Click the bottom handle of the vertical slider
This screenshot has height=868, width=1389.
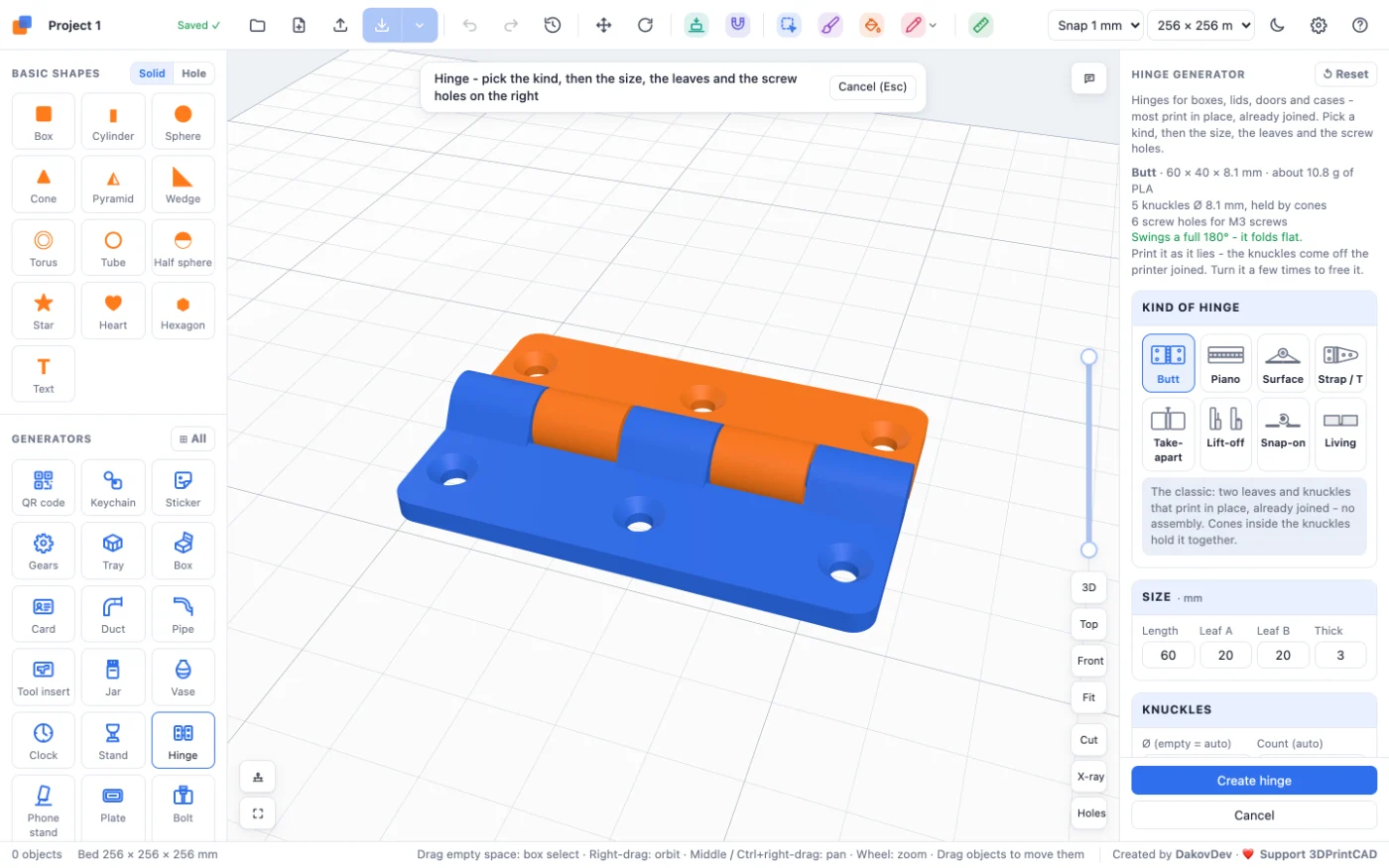1088,550
